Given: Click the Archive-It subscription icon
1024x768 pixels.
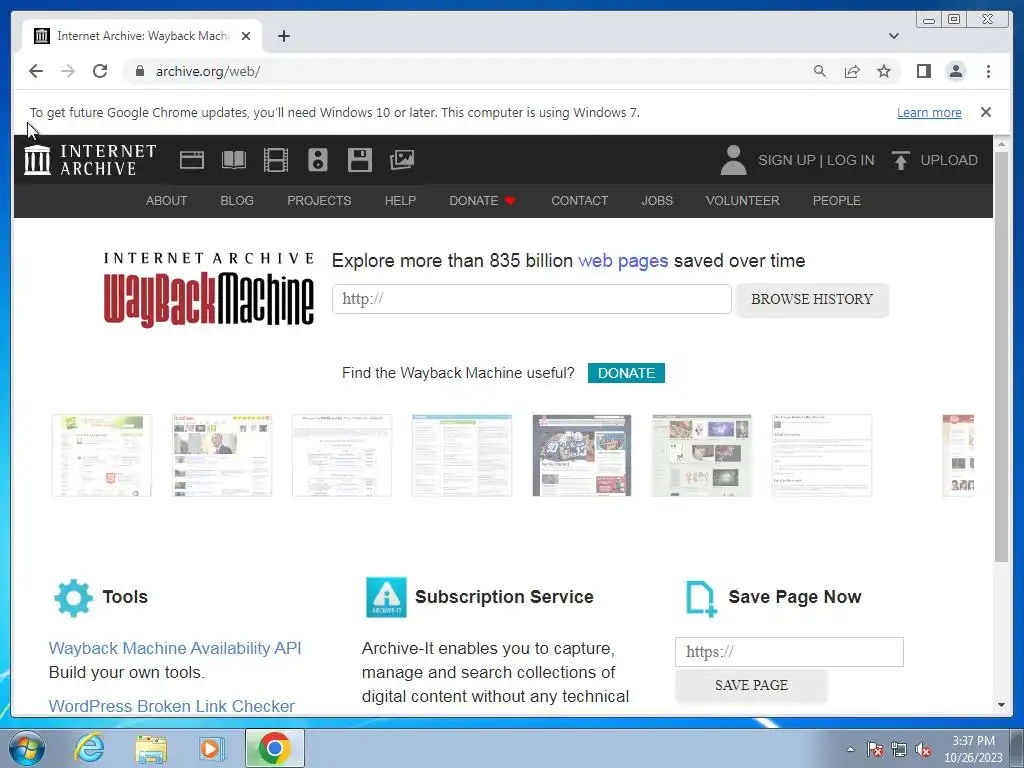Looking at the screenshot, I should point(386,597).
